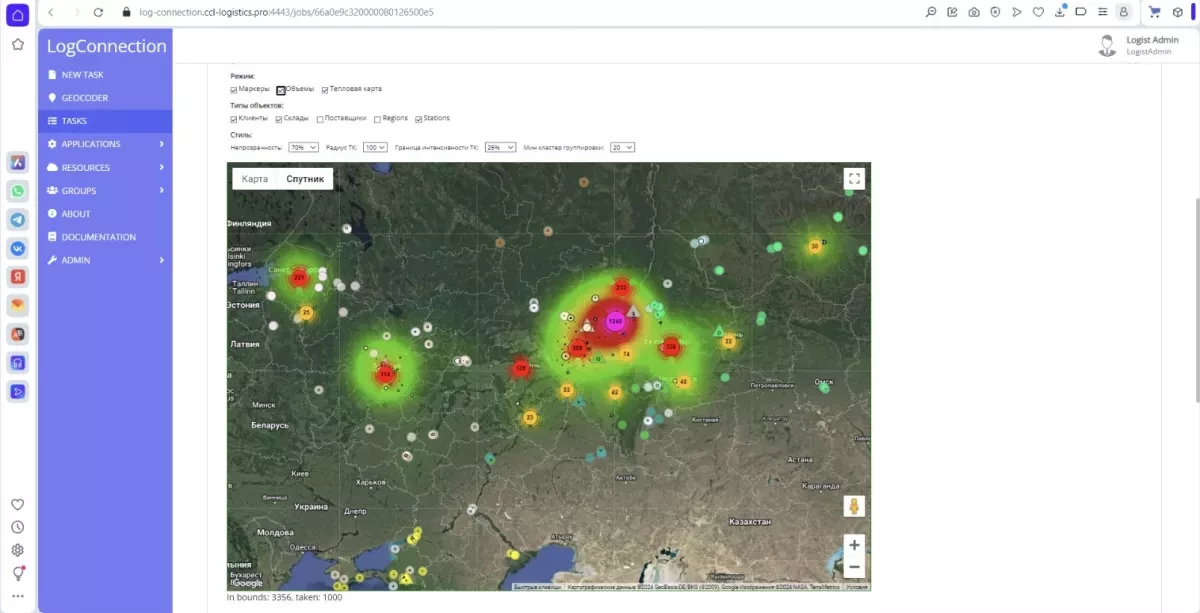Image resolution: width=1200 pixels, height=613 pixels.
Task: Reload the page with refresh icon
Action: point(98,12)
